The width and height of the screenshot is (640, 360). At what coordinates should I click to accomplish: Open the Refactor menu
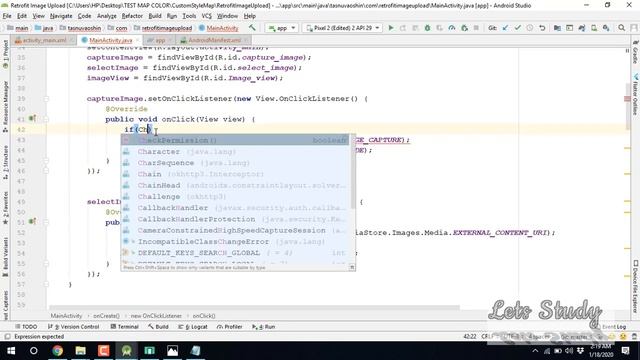132,16
